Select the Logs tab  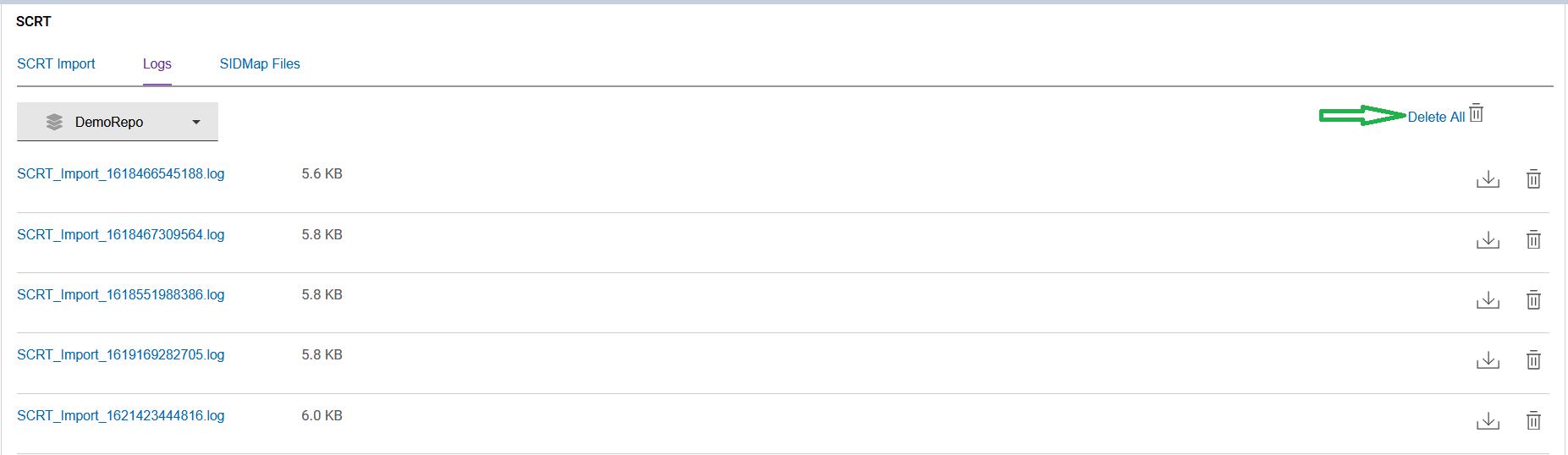[157, 64]
